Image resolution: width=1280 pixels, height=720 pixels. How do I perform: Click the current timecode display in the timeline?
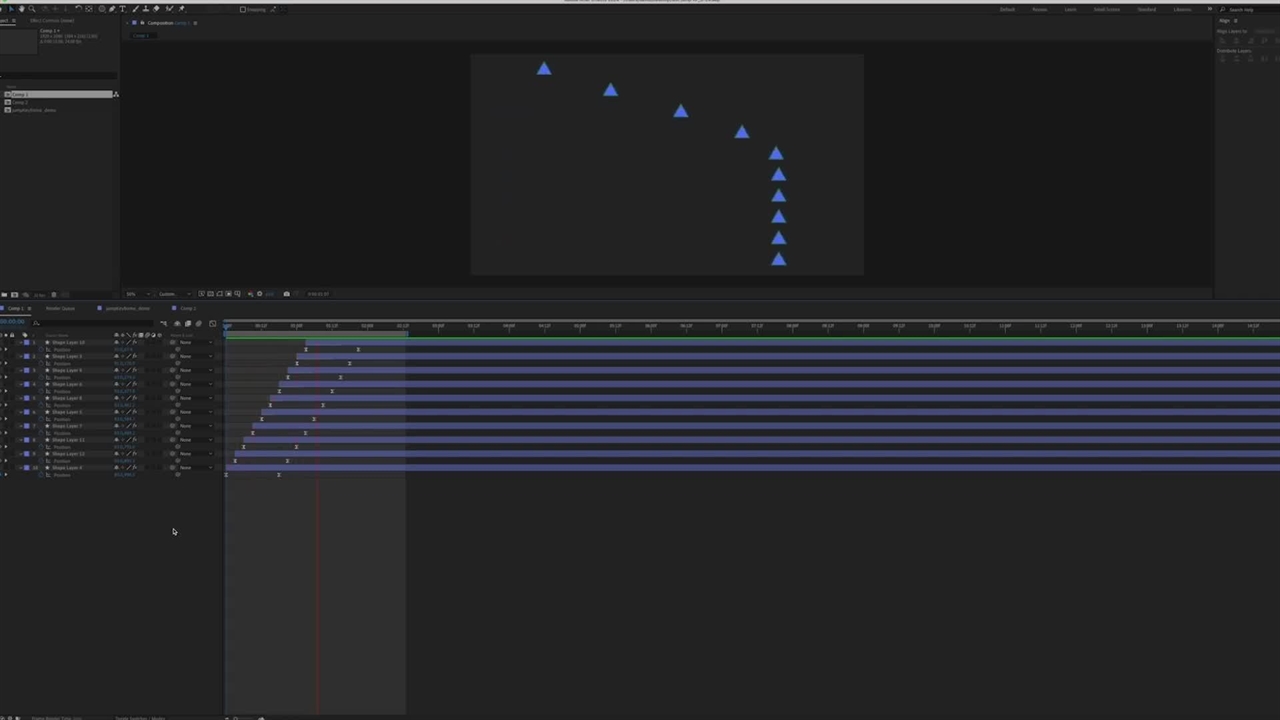click(x=12, y=322)
